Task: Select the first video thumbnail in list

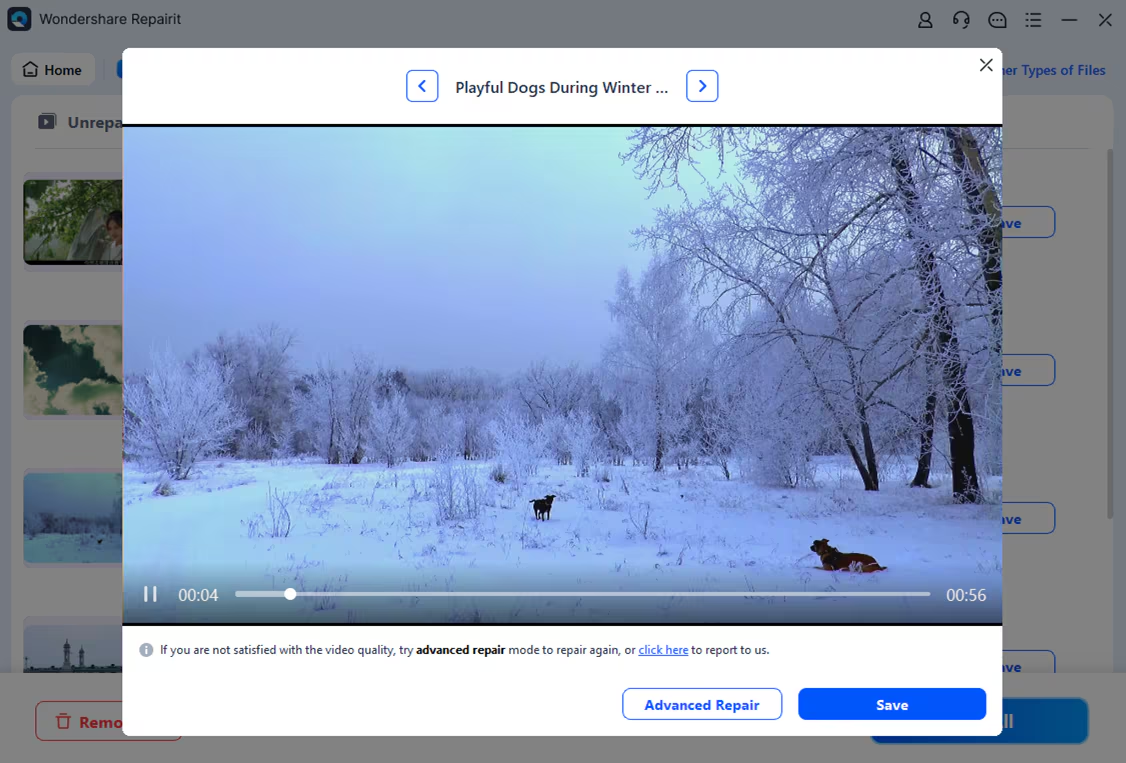Action: (x=72, y=222)
